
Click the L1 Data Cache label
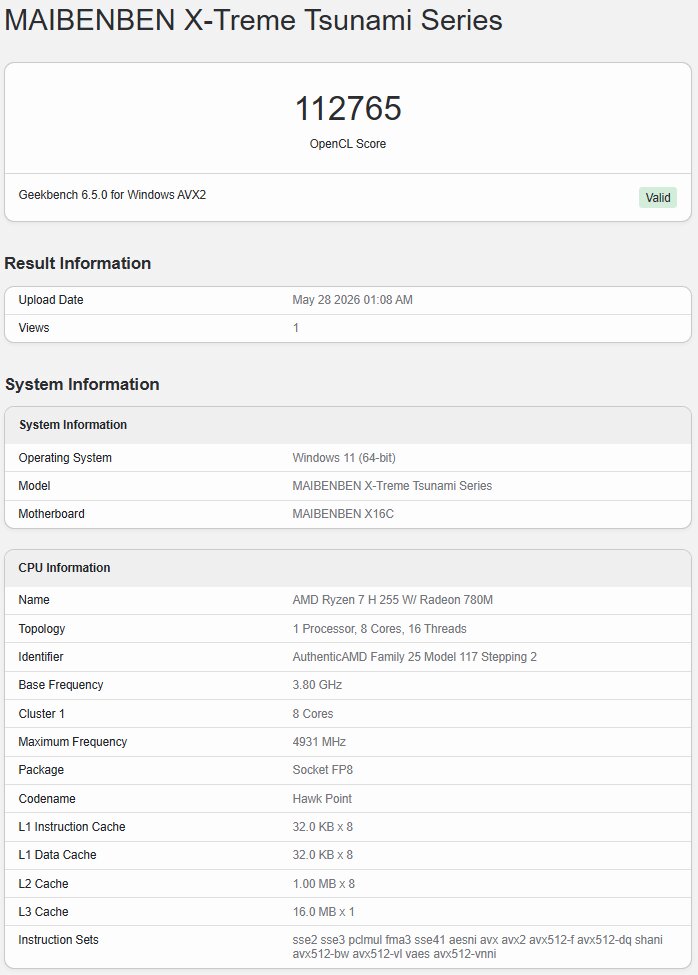click(x=57, y=854)
